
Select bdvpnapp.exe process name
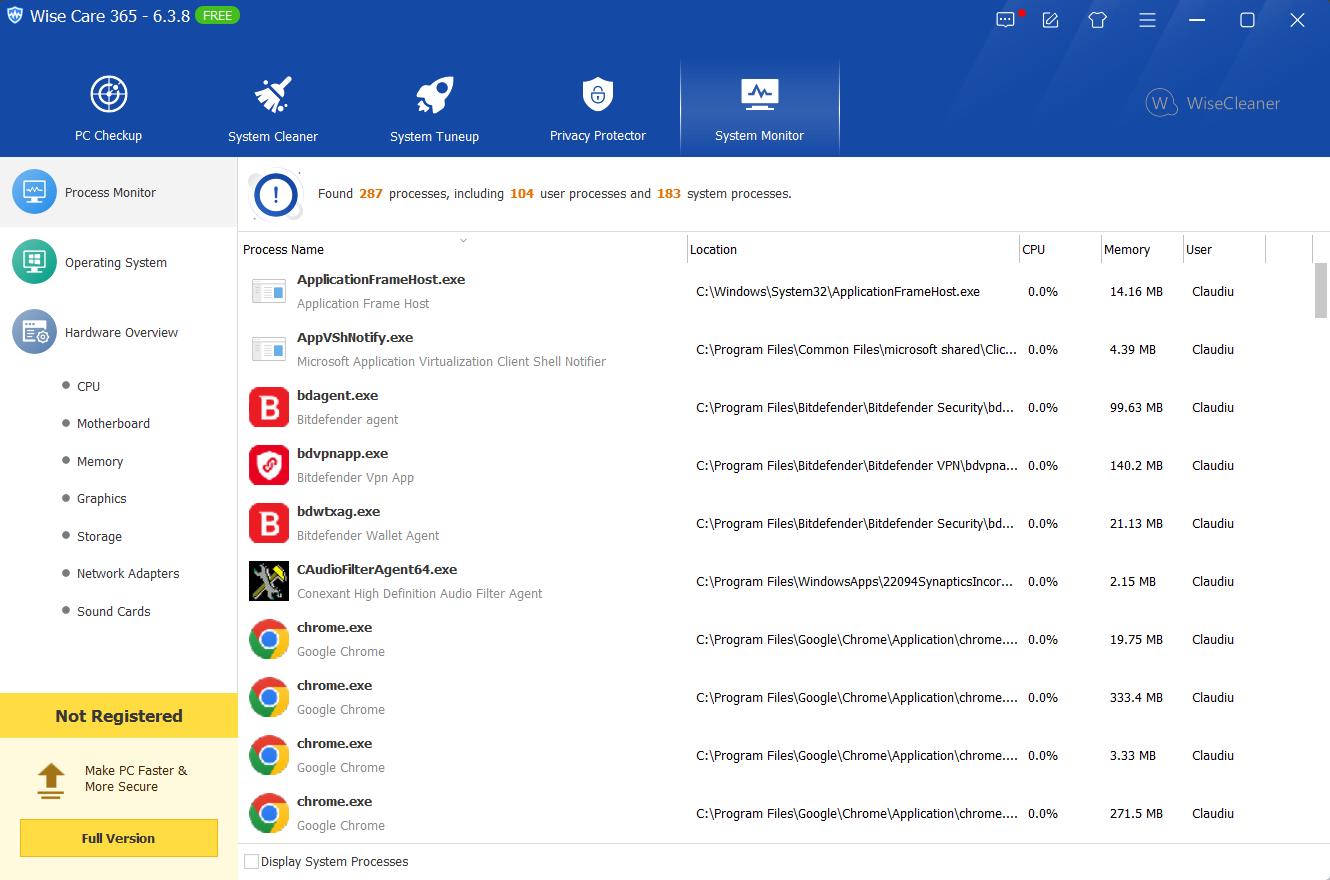tap(342, 453)
